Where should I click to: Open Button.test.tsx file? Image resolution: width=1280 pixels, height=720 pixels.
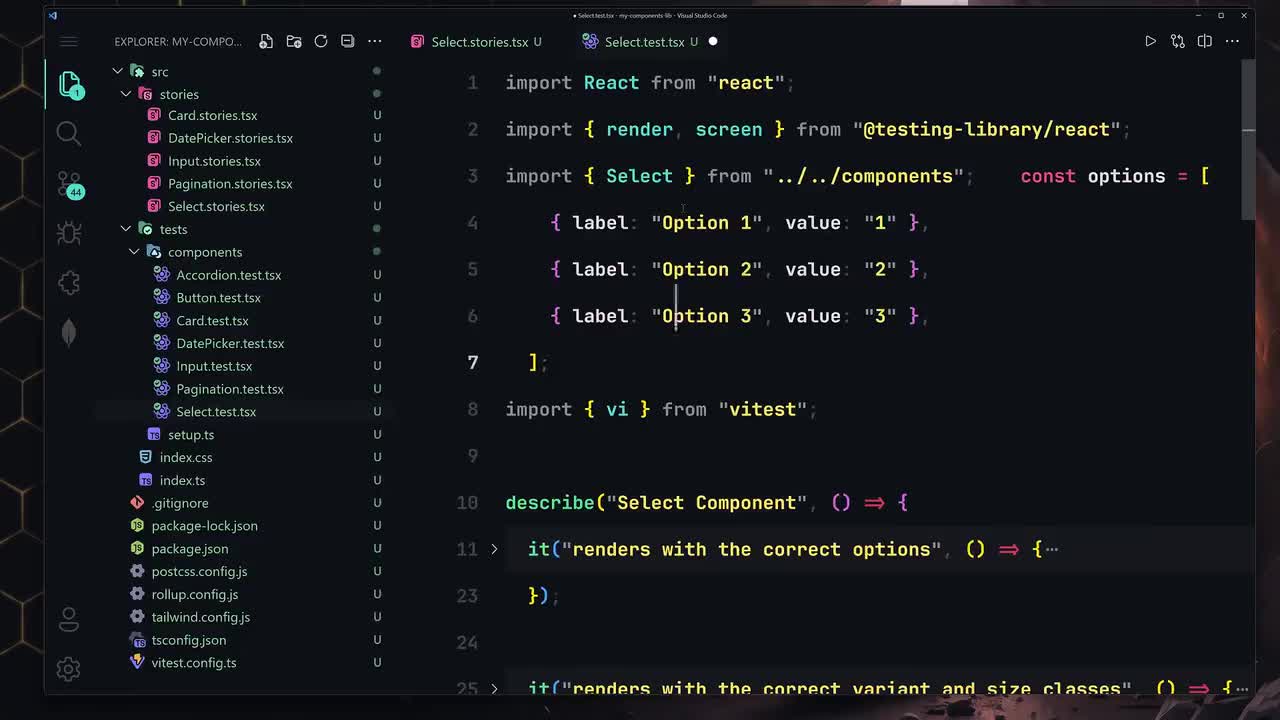[x=218, y=298]
